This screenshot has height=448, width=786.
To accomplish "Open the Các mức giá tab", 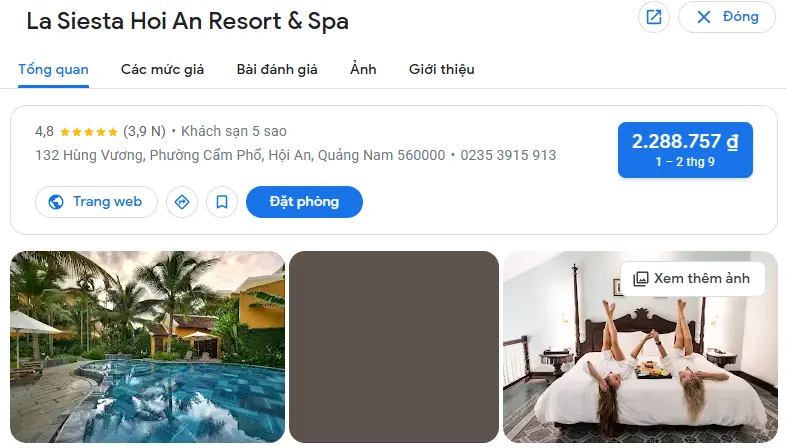I will click(162, 69).
